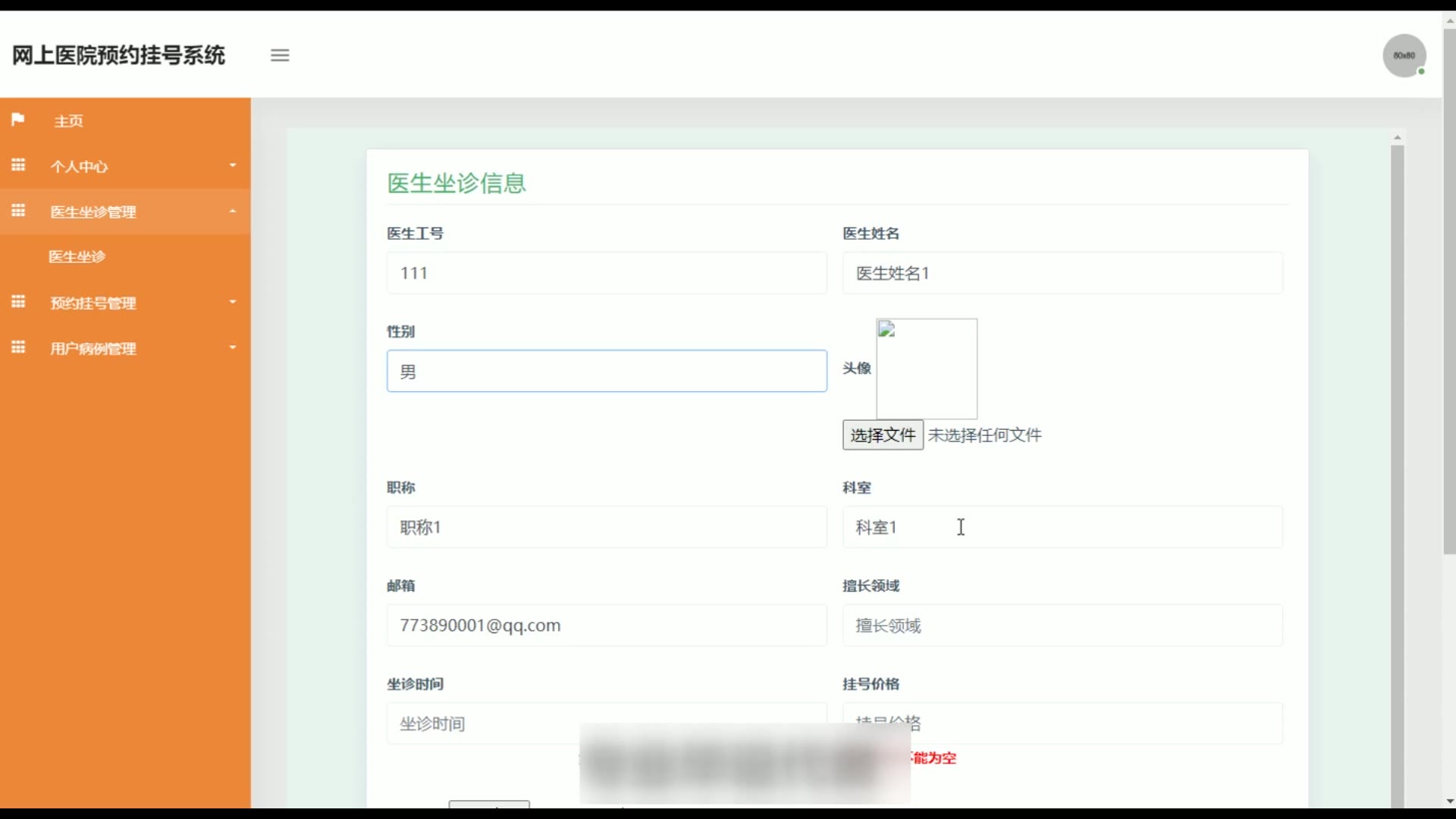Screen dimensions: 1456x819
Task: Collapse the 医生坐诊管理 arrow
Action: tap(233, 212)
